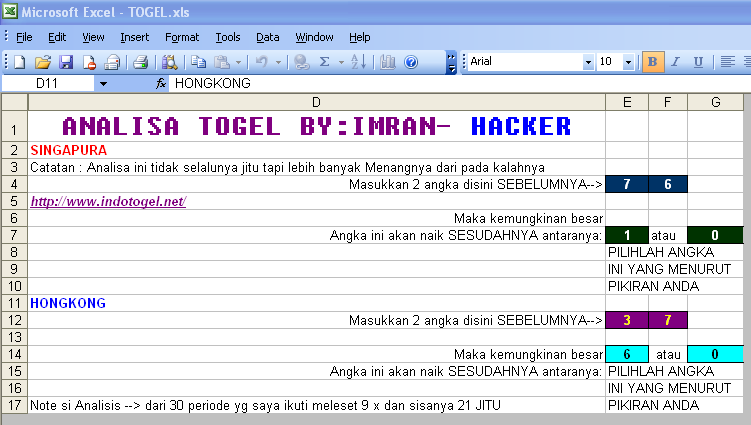Open the File menu
The width and height of the screenshot is (751, 425).
24,37
